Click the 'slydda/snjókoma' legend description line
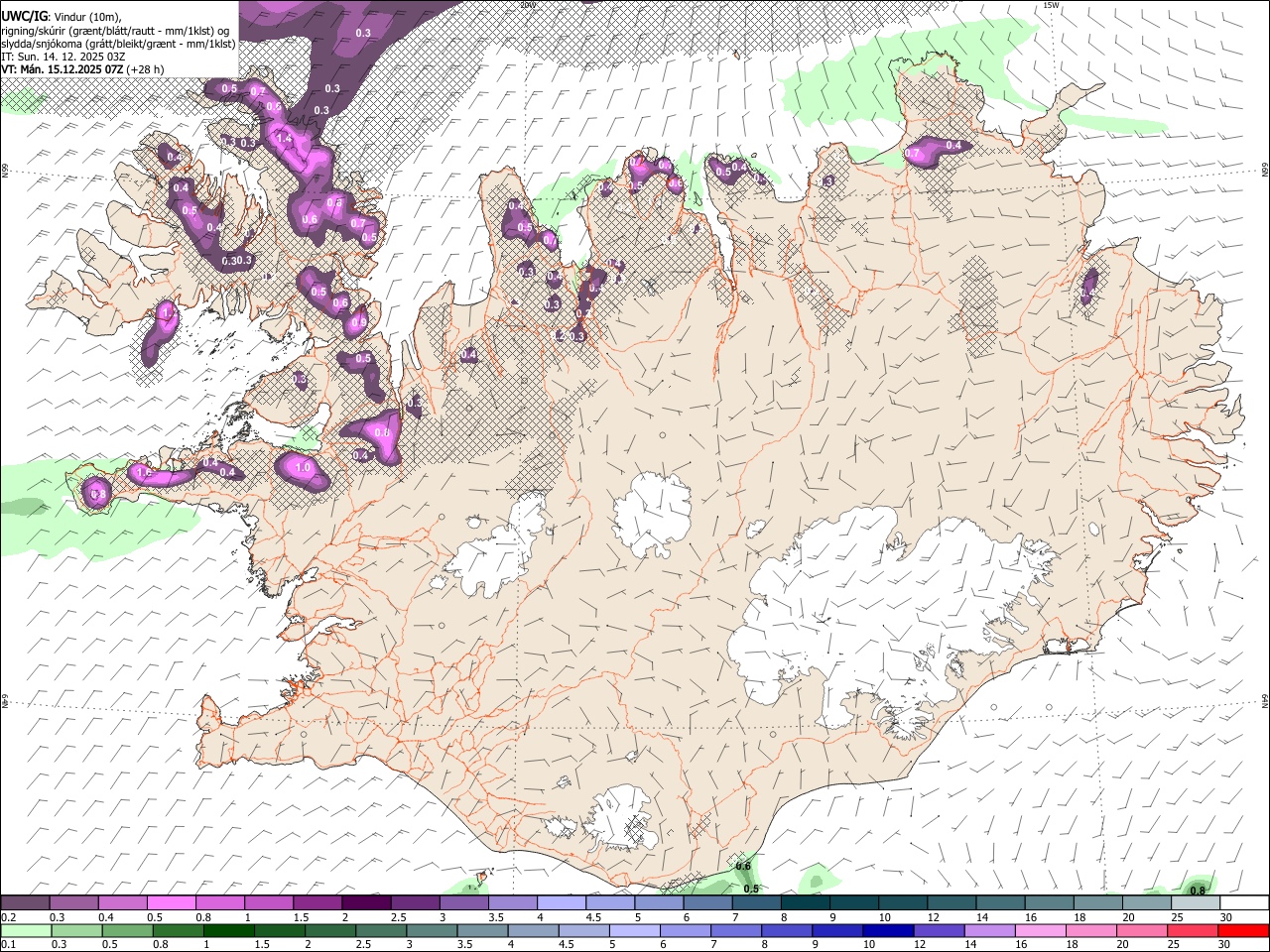 click(118, 44)
